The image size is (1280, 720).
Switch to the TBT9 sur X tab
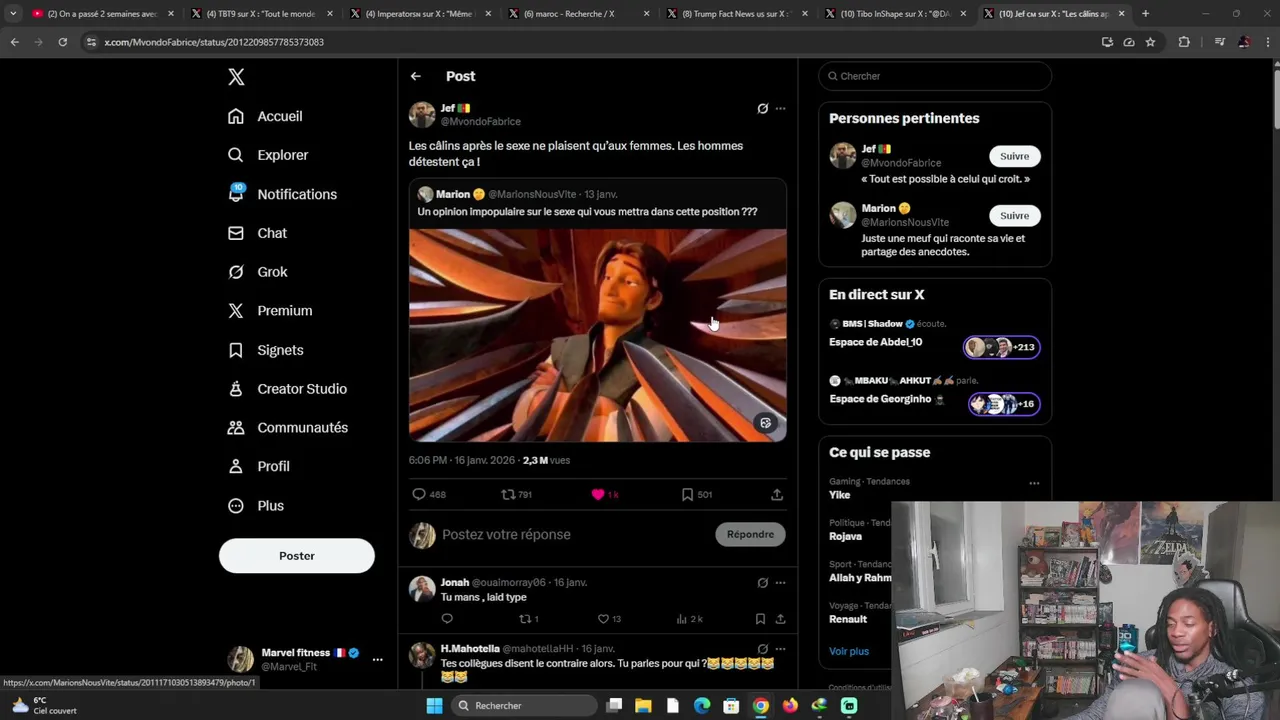tap(260, 14)
